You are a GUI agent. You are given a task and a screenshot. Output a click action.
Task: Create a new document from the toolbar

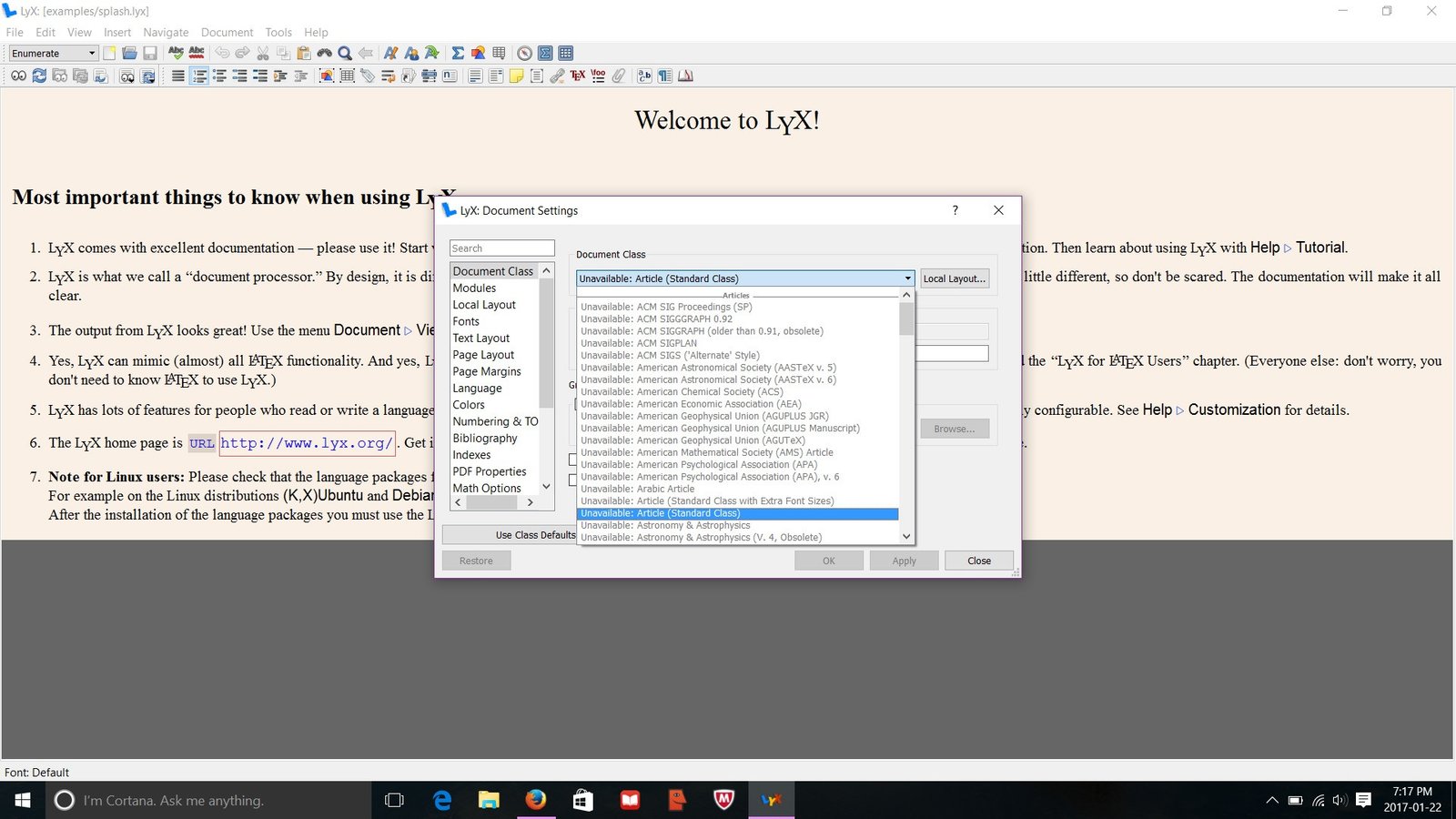(x=109, y=53)
